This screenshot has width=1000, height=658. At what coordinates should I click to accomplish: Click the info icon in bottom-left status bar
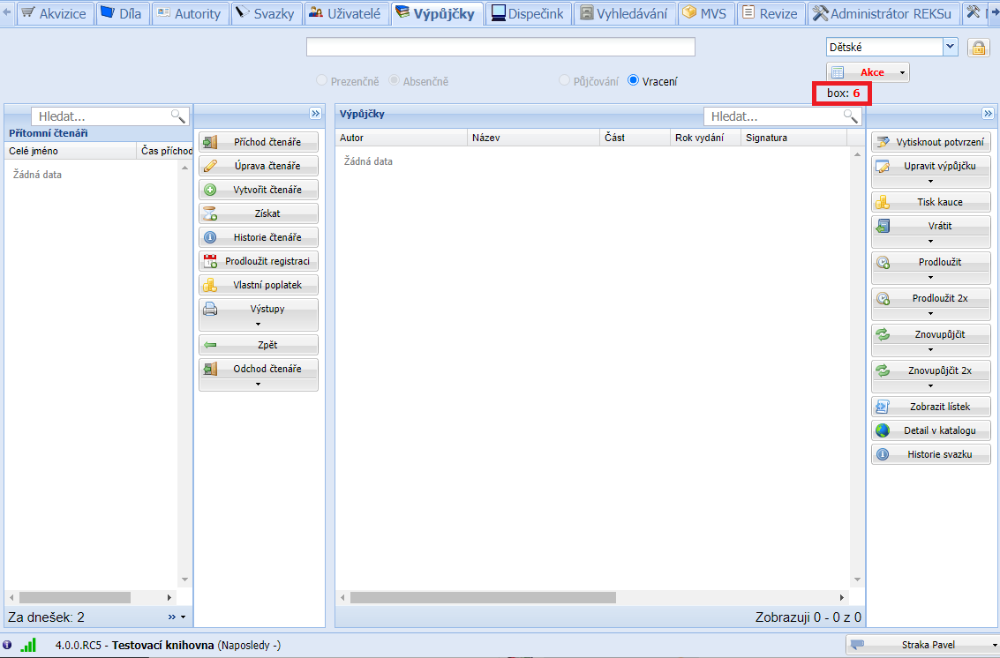pyautogui.click(x=8, y=646)
